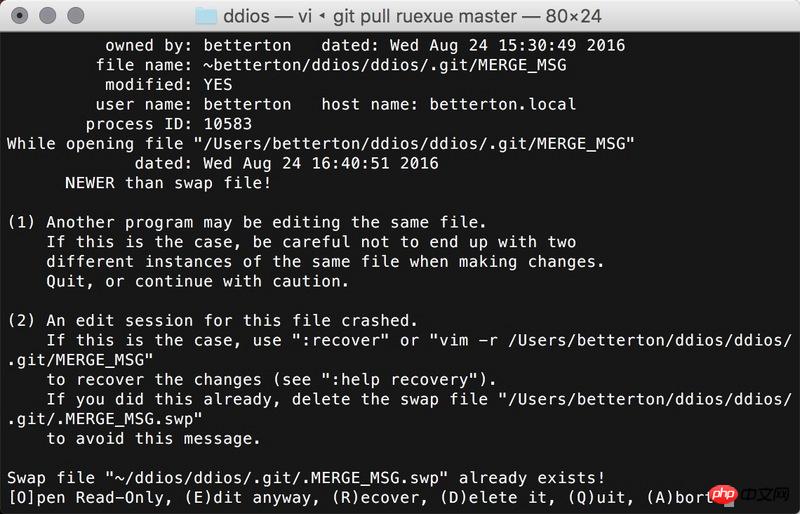Image resolution: width=800 pixels, height=514 pixels.
Task: Click the 'Swap file ... already exists!' line
Action: [x=306, y=478]
